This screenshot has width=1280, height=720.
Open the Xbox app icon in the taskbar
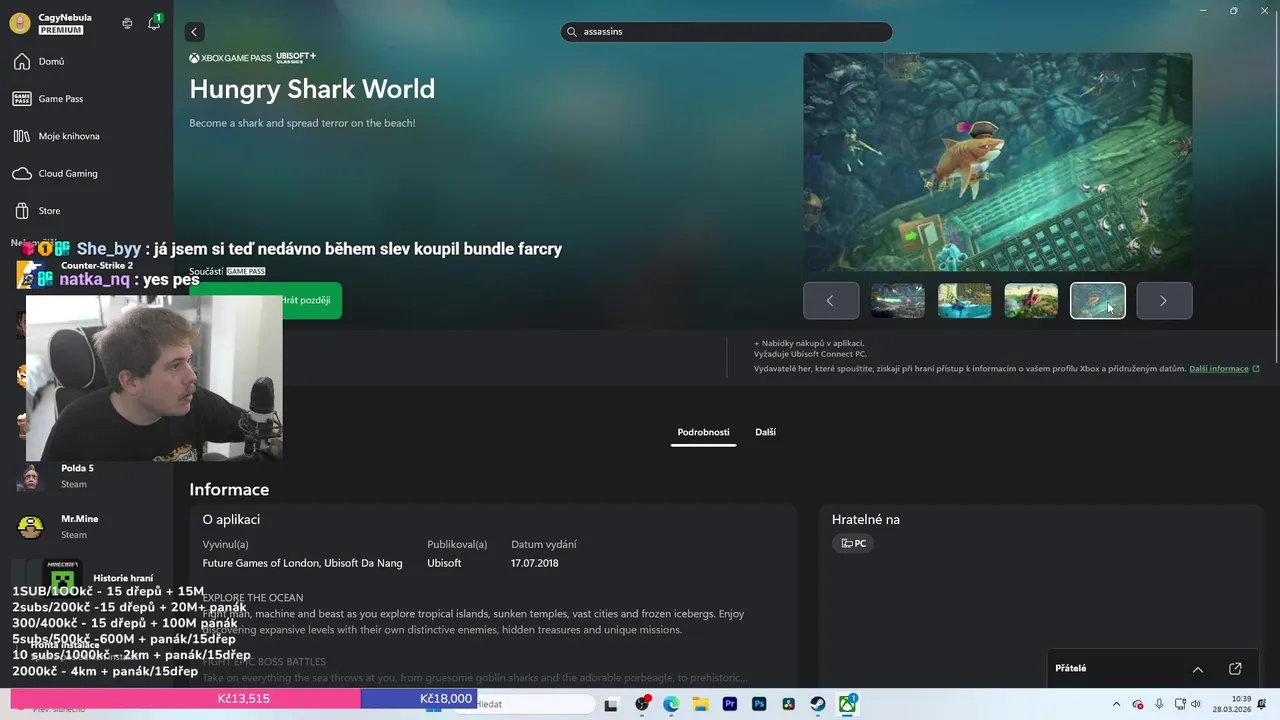[x=847, y=705]
